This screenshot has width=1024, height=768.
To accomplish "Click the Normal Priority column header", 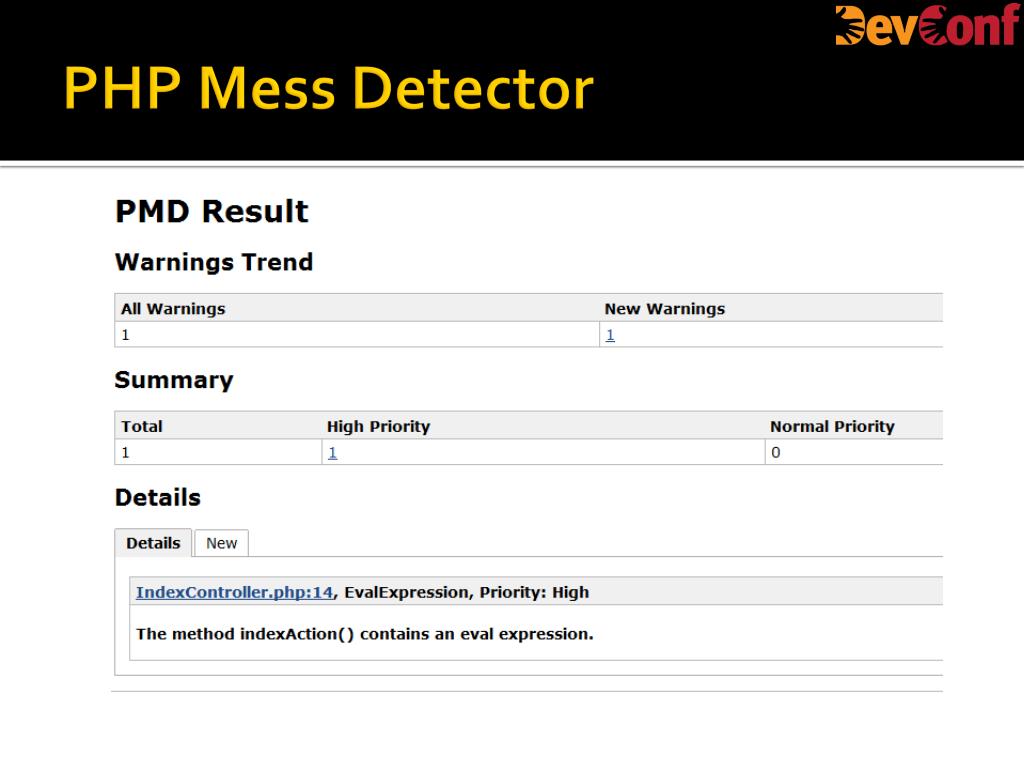I will [833, 426].
